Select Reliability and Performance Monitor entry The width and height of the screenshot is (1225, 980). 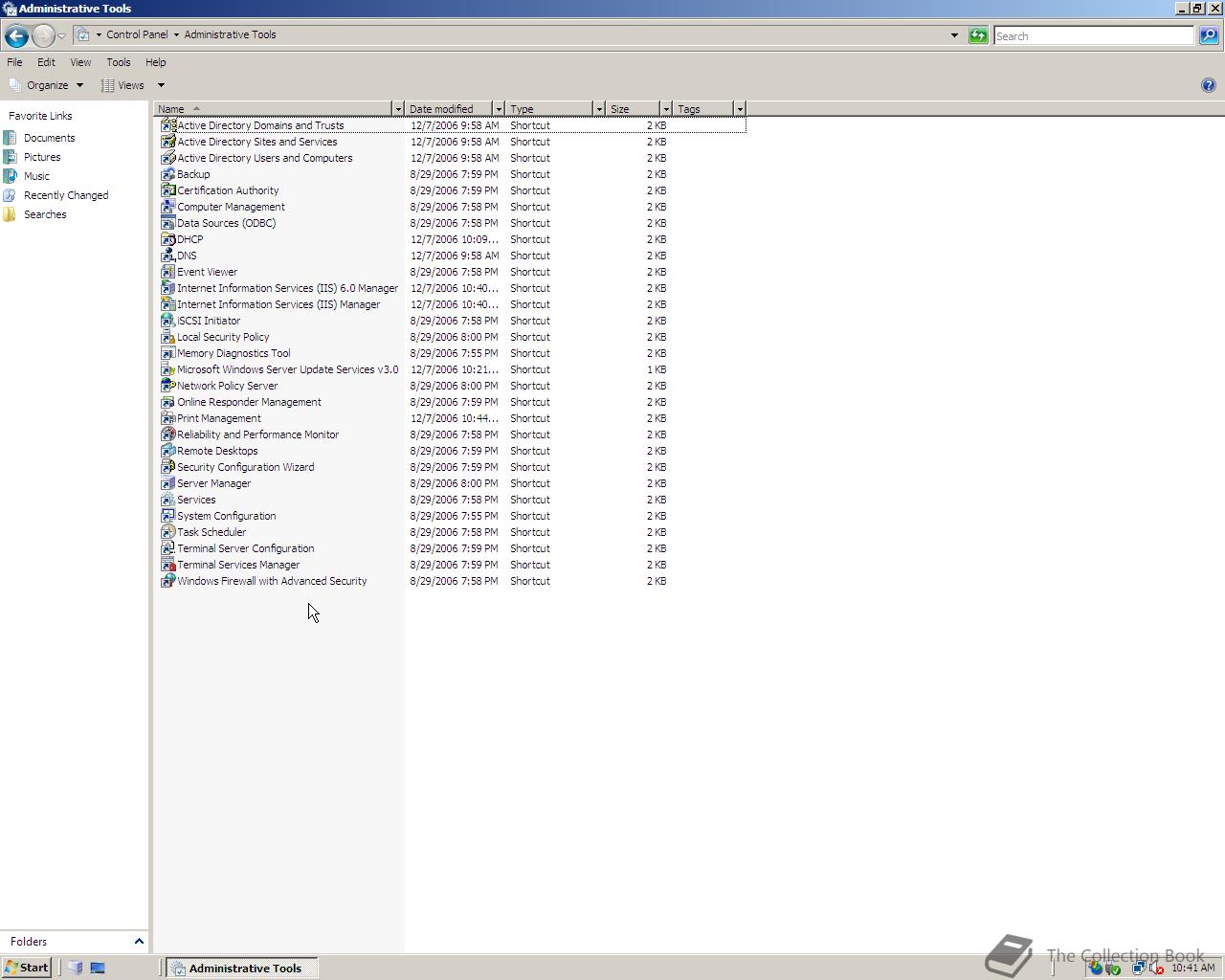pos(257,434)
